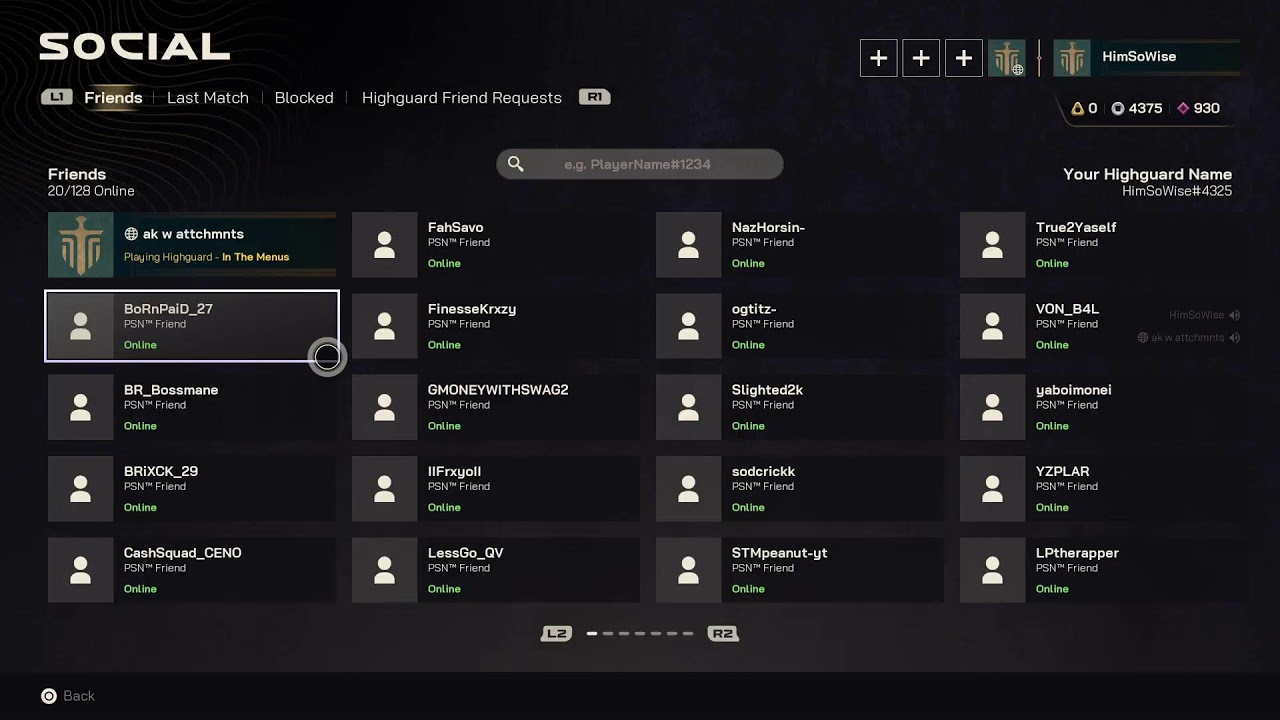
Task: Select friend Slighted2k name
Action: point(767,390)
